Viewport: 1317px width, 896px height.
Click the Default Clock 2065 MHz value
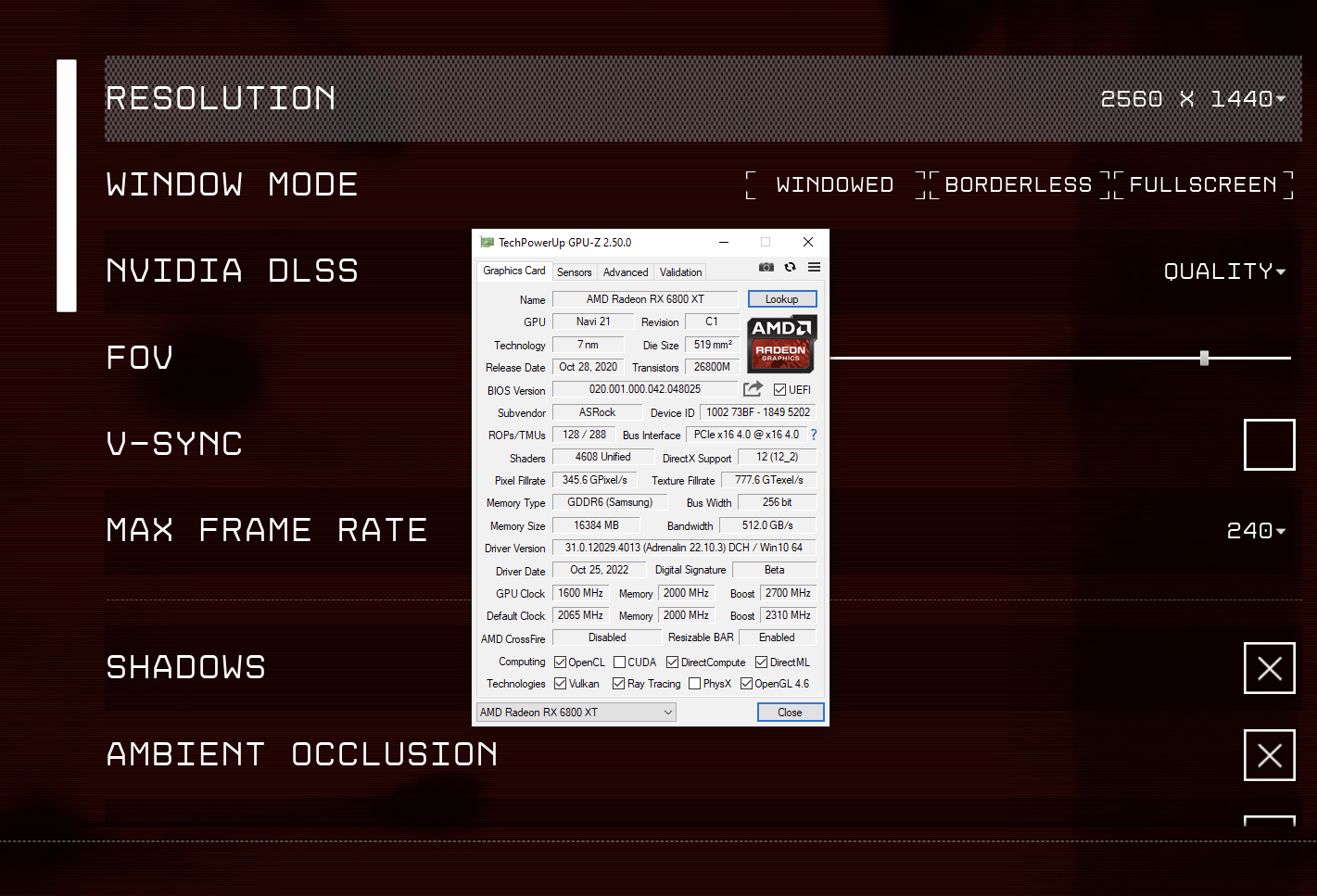pyautogui.click(x=580, y=615)
